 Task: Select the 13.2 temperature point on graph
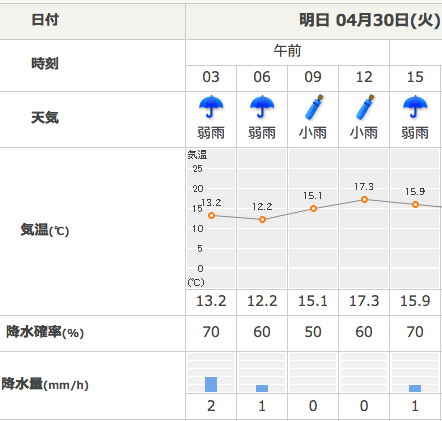[211, 216]
